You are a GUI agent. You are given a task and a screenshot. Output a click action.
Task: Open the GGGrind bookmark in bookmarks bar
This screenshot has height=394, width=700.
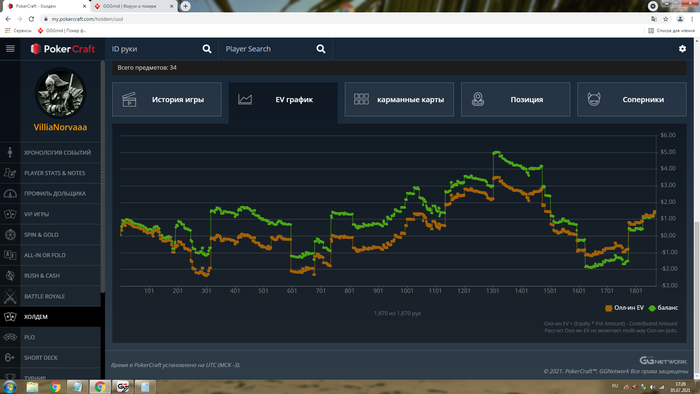[62, 31]
